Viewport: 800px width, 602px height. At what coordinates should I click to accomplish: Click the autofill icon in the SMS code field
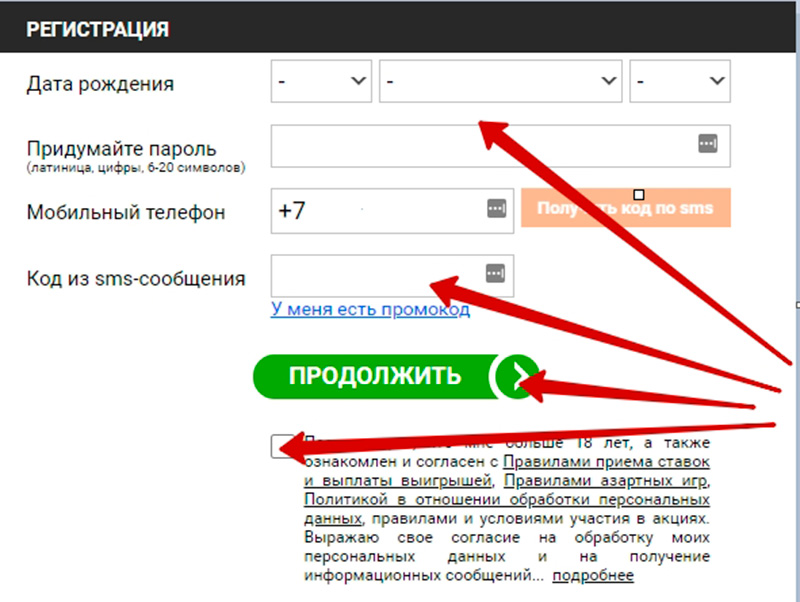coord(496,272)
